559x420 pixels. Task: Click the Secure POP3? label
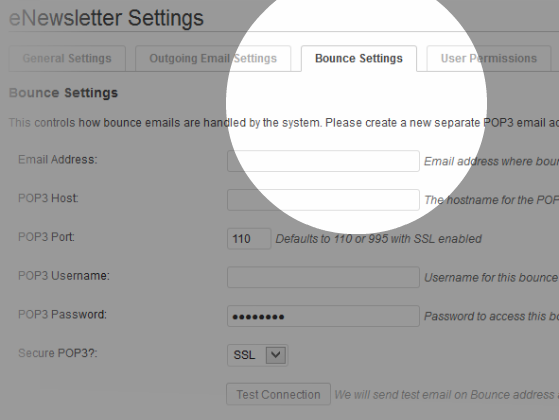click(58, 353)
